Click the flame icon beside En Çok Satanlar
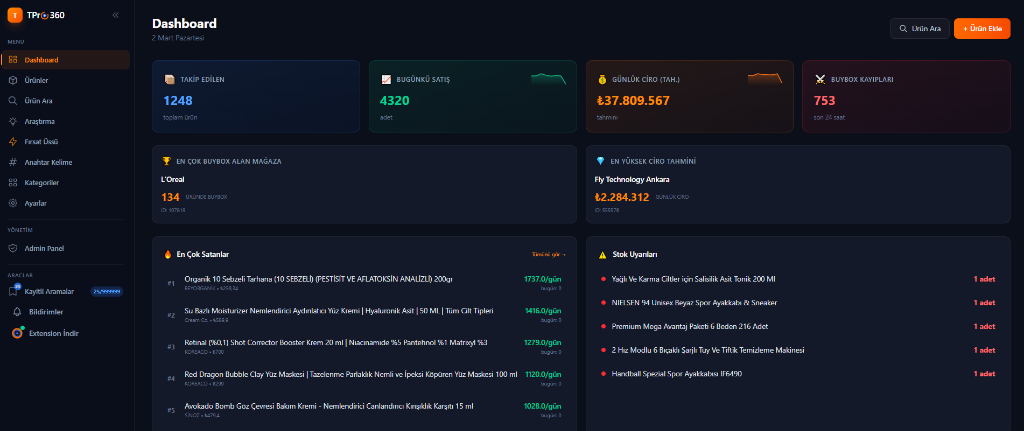The width and height of the screenshot is (1024, 431). point(168,254)
